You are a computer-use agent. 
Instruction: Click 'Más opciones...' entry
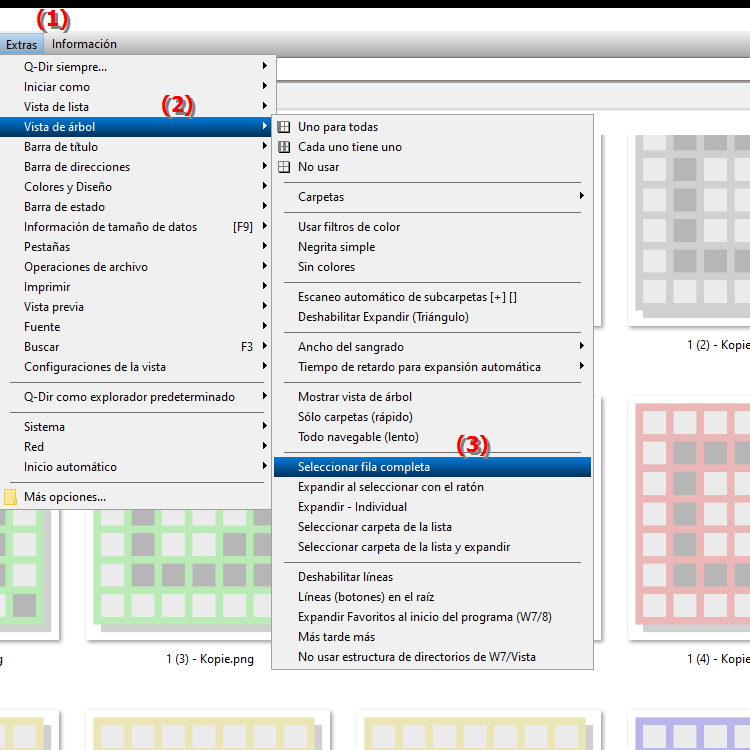click(135, 497)
